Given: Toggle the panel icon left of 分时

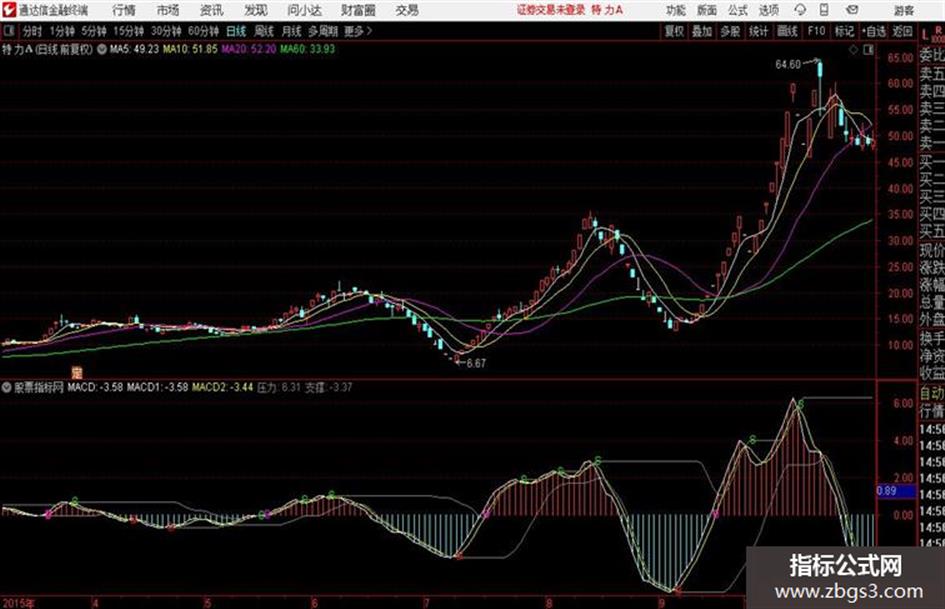Looking at the screenshot, I should (x=9, y=31).
